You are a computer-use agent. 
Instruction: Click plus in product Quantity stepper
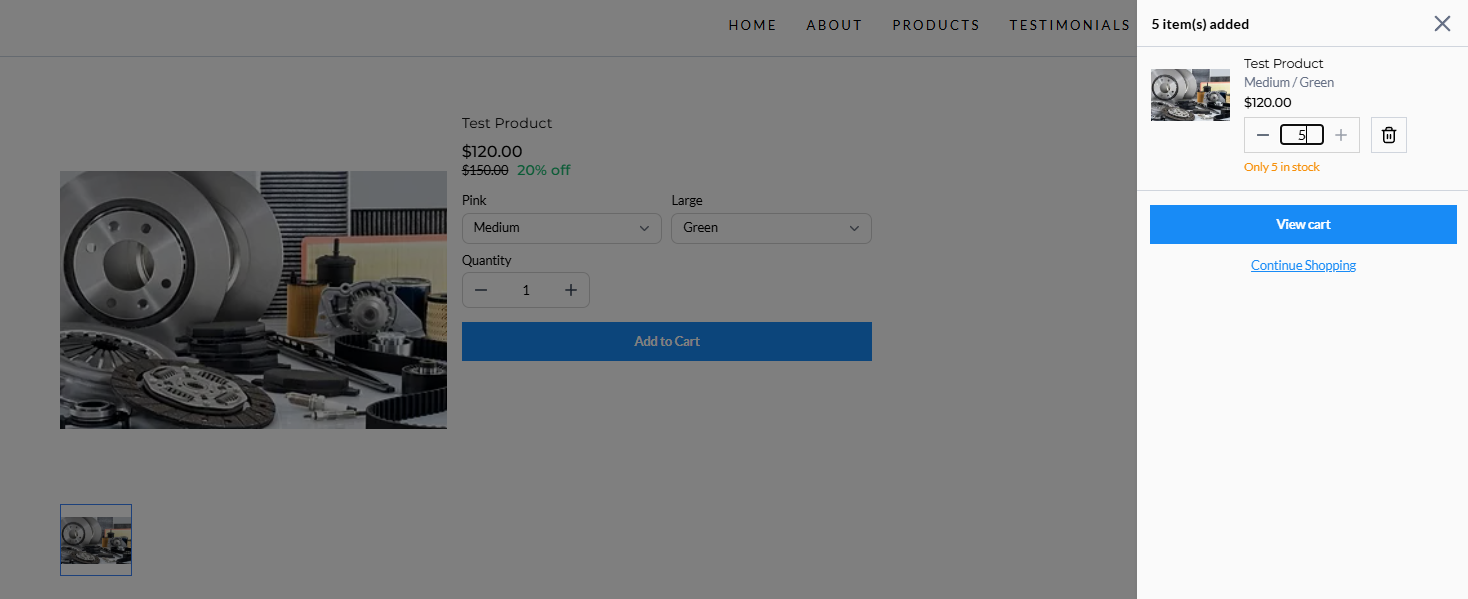[x=571, y=290]
